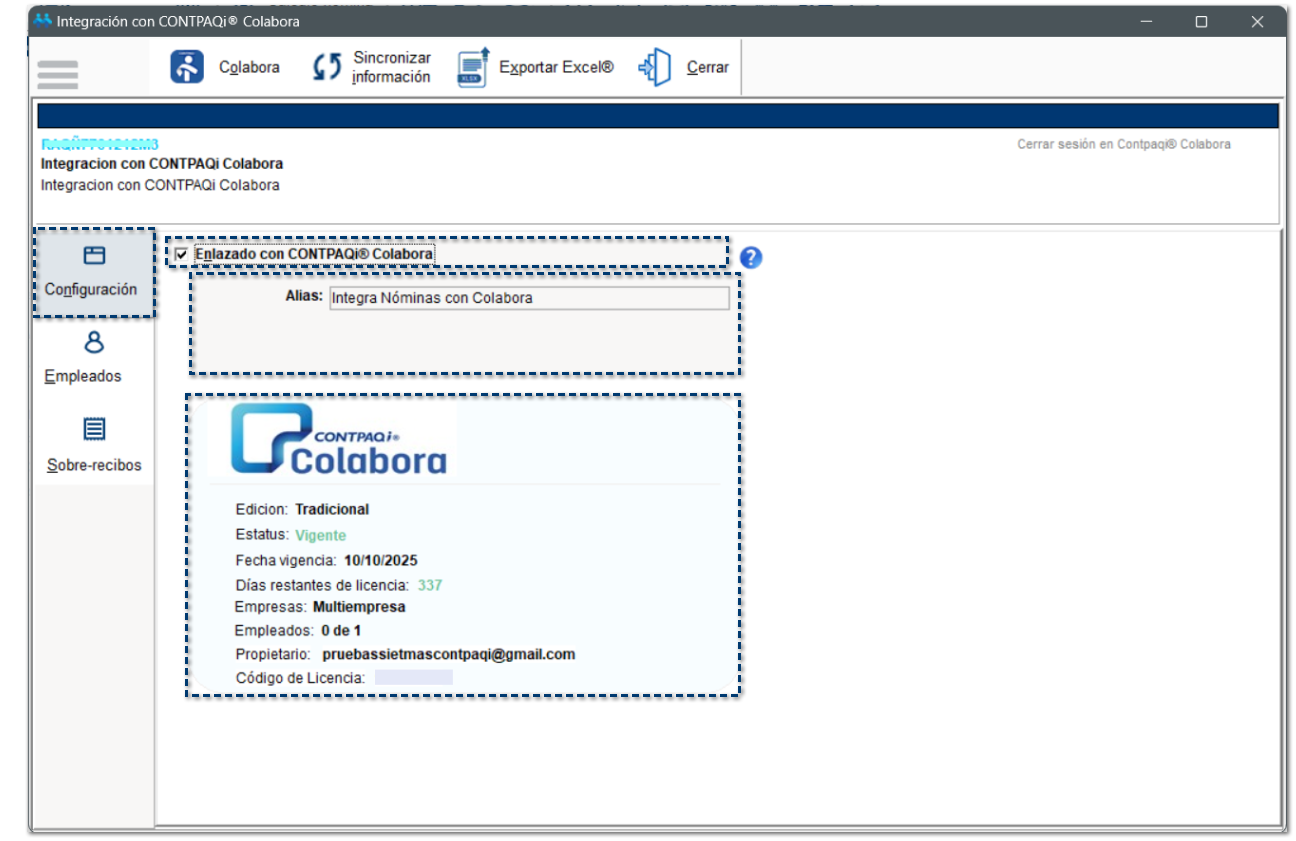Click Cerrar sesión en Contpaqi Colabora link
The width and height of the screenshot is (1296, 841).
pos(1123,144)
